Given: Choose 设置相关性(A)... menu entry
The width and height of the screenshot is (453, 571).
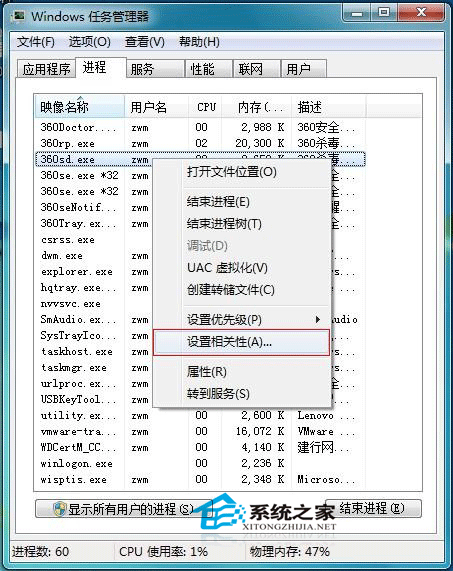Looking at the screenshot, I should click(241, 342).
